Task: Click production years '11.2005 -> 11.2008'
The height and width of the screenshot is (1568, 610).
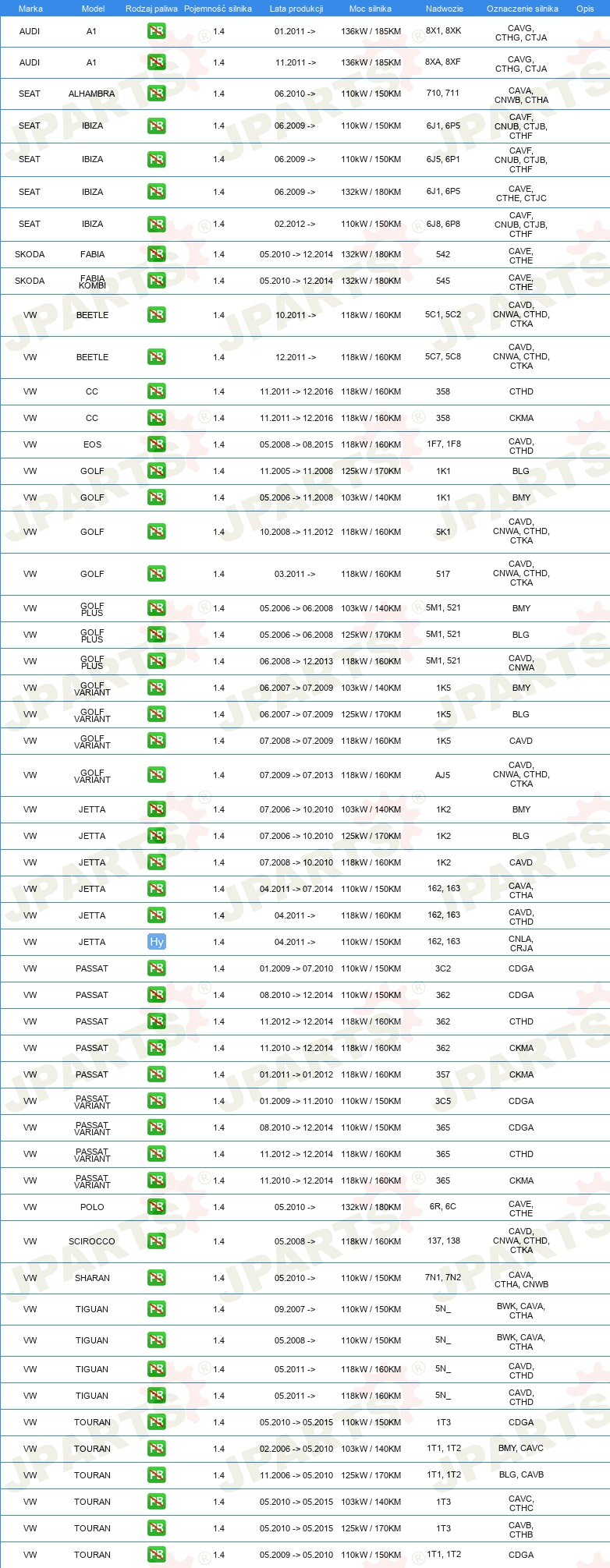Action: coord(296,471)
